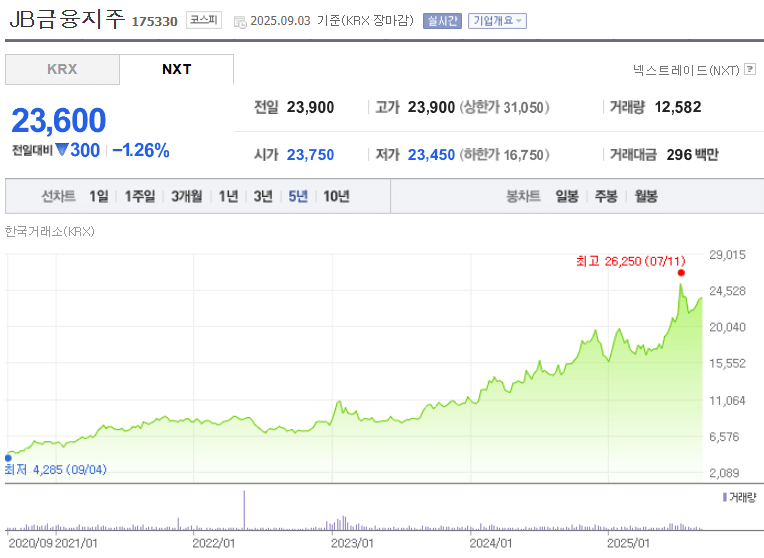Switch to 월봉 candlestick chart
This screenshot has height=558, width=764.
(x=646, y=196)
